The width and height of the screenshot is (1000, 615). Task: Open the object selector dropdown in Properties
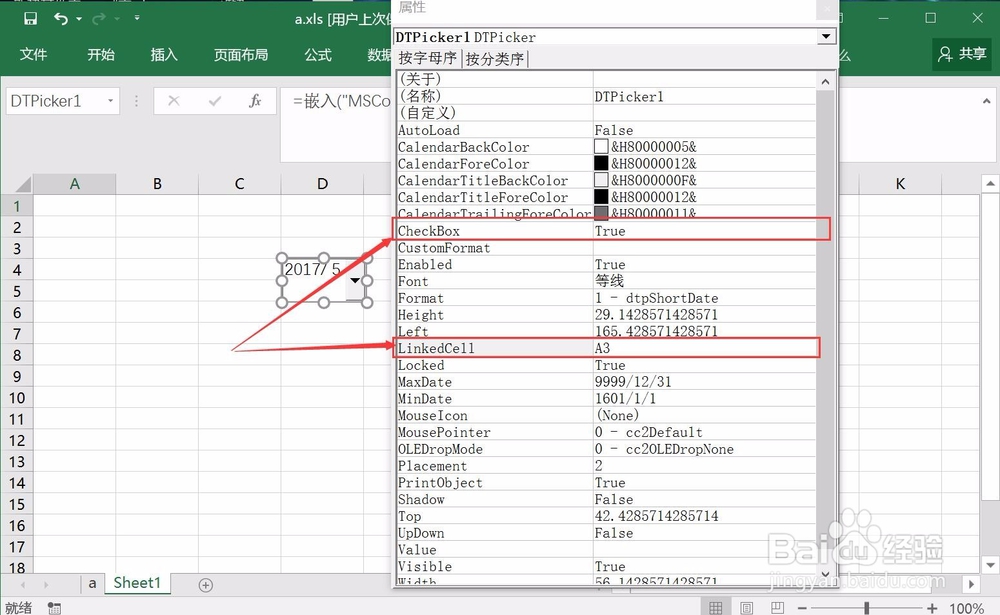click(826, 37)
